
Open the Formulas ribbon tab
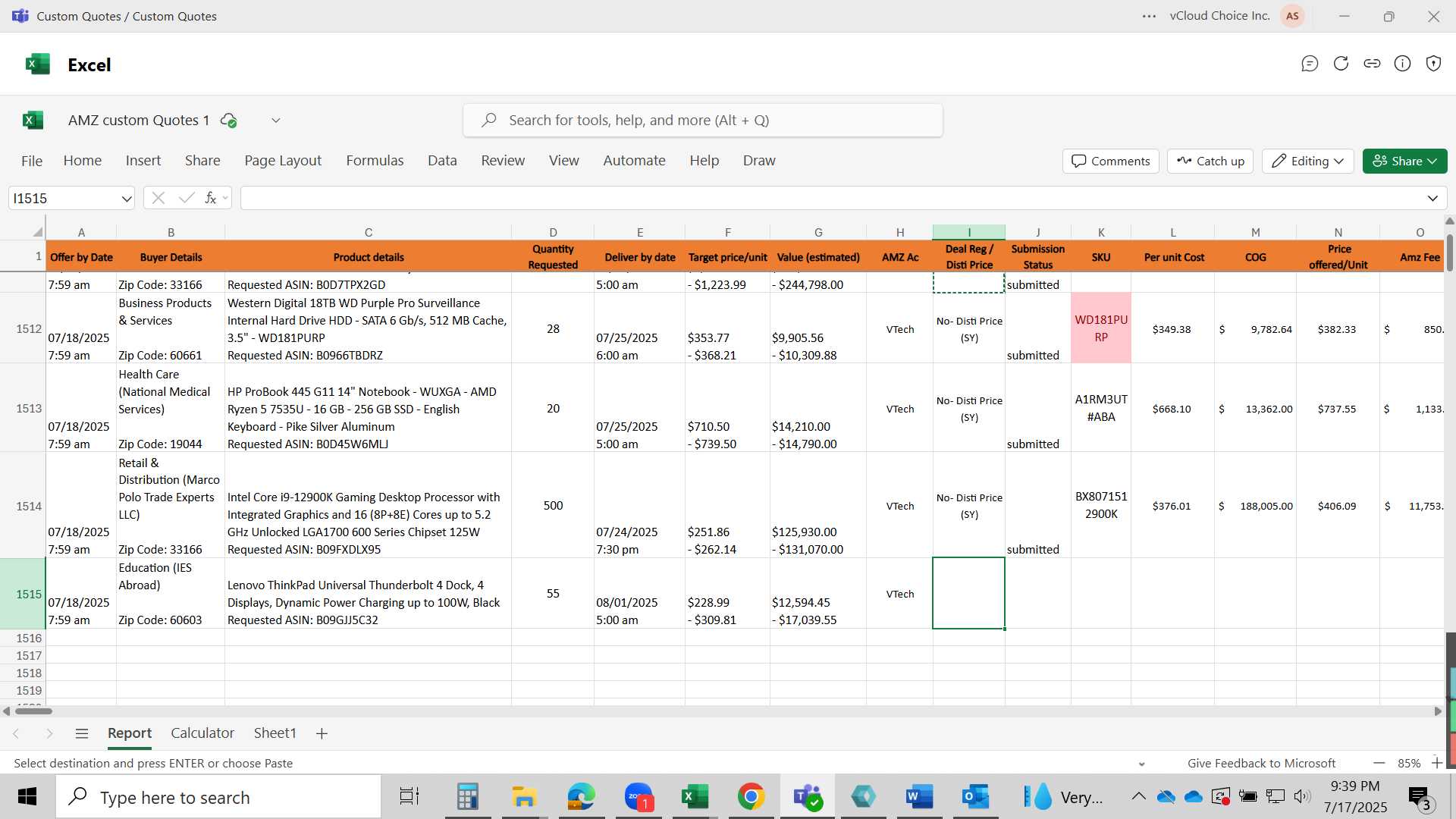[x=375, y=161]
